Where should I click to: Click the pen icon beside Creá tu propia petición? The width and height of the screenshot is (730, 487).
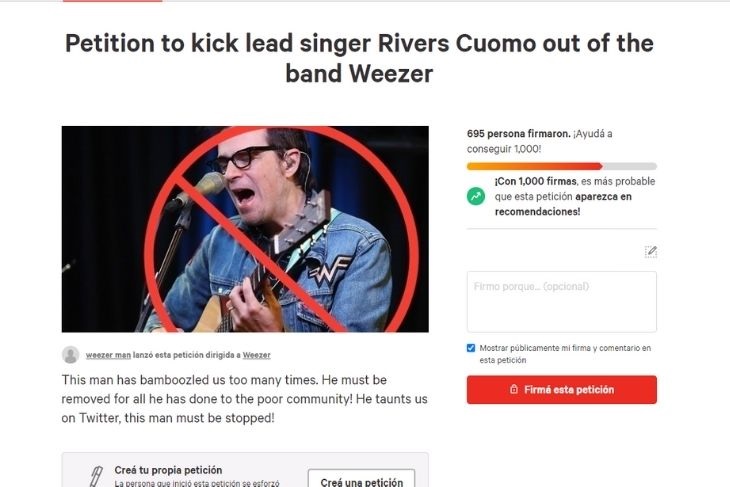click(x=96, y=476)
